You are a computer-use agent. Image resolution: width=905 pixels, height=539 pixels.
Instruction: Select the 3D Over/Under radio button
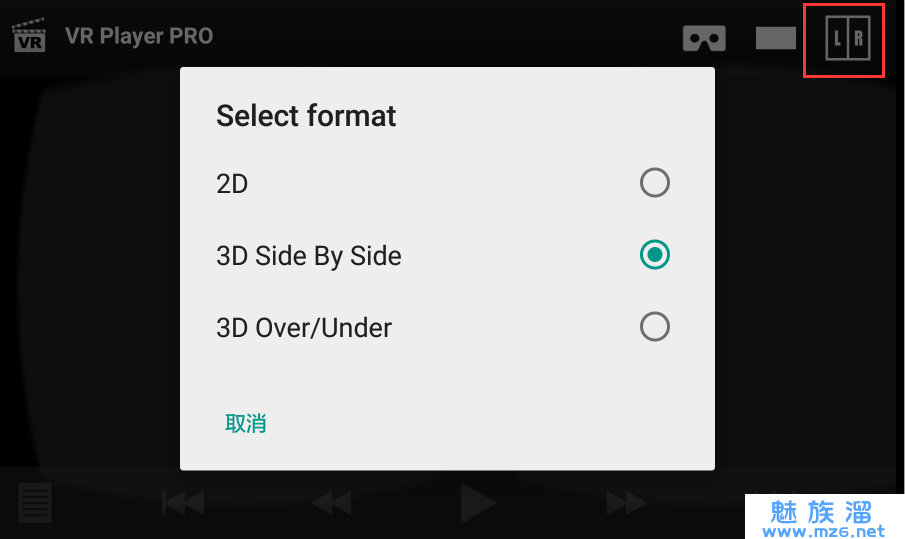pyautogui.click(x=655, y=327)
